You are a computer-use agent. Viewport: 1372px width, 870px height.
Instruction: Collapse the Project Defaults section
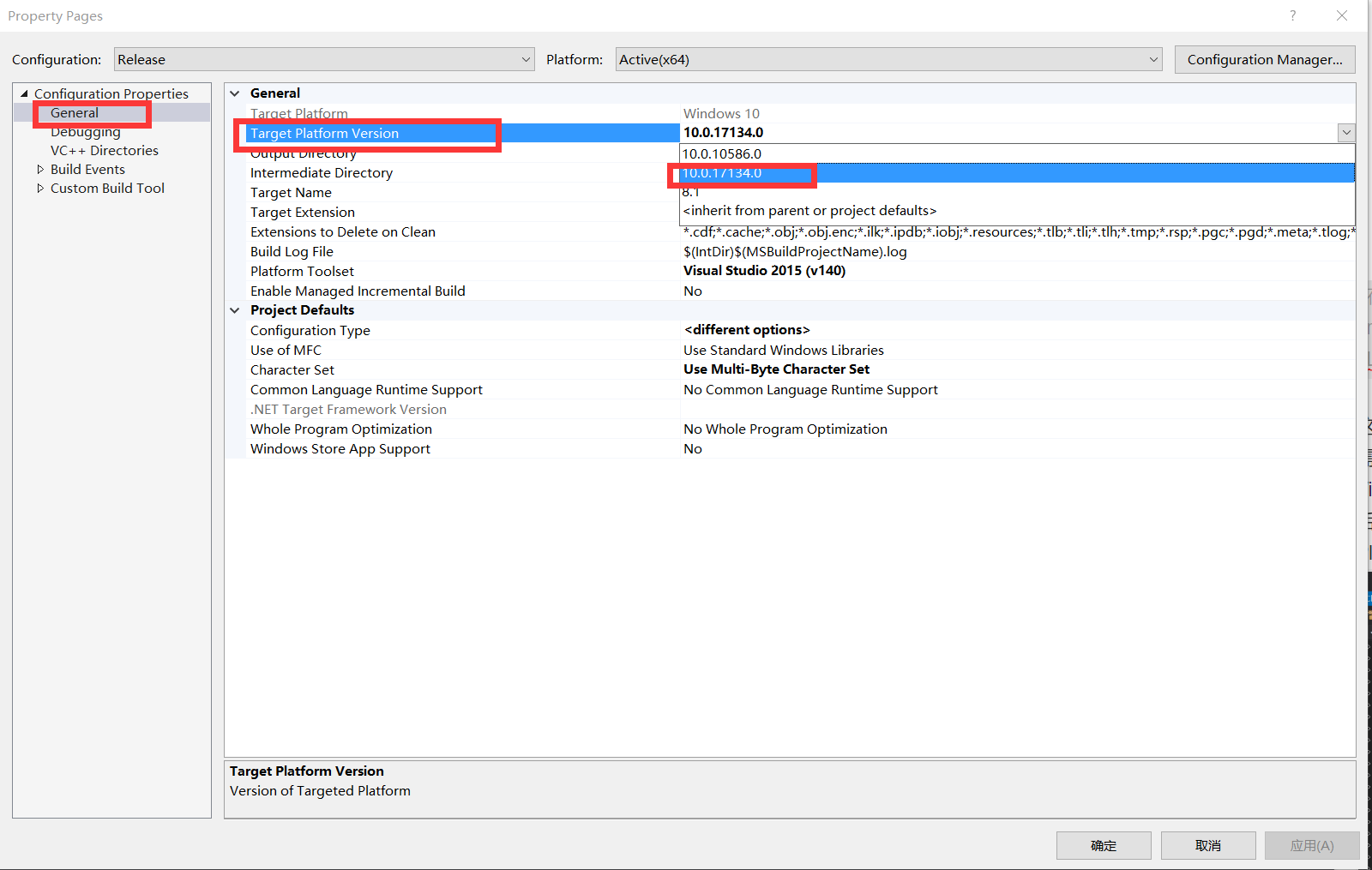pyautogui.click(x=234, y=309)
